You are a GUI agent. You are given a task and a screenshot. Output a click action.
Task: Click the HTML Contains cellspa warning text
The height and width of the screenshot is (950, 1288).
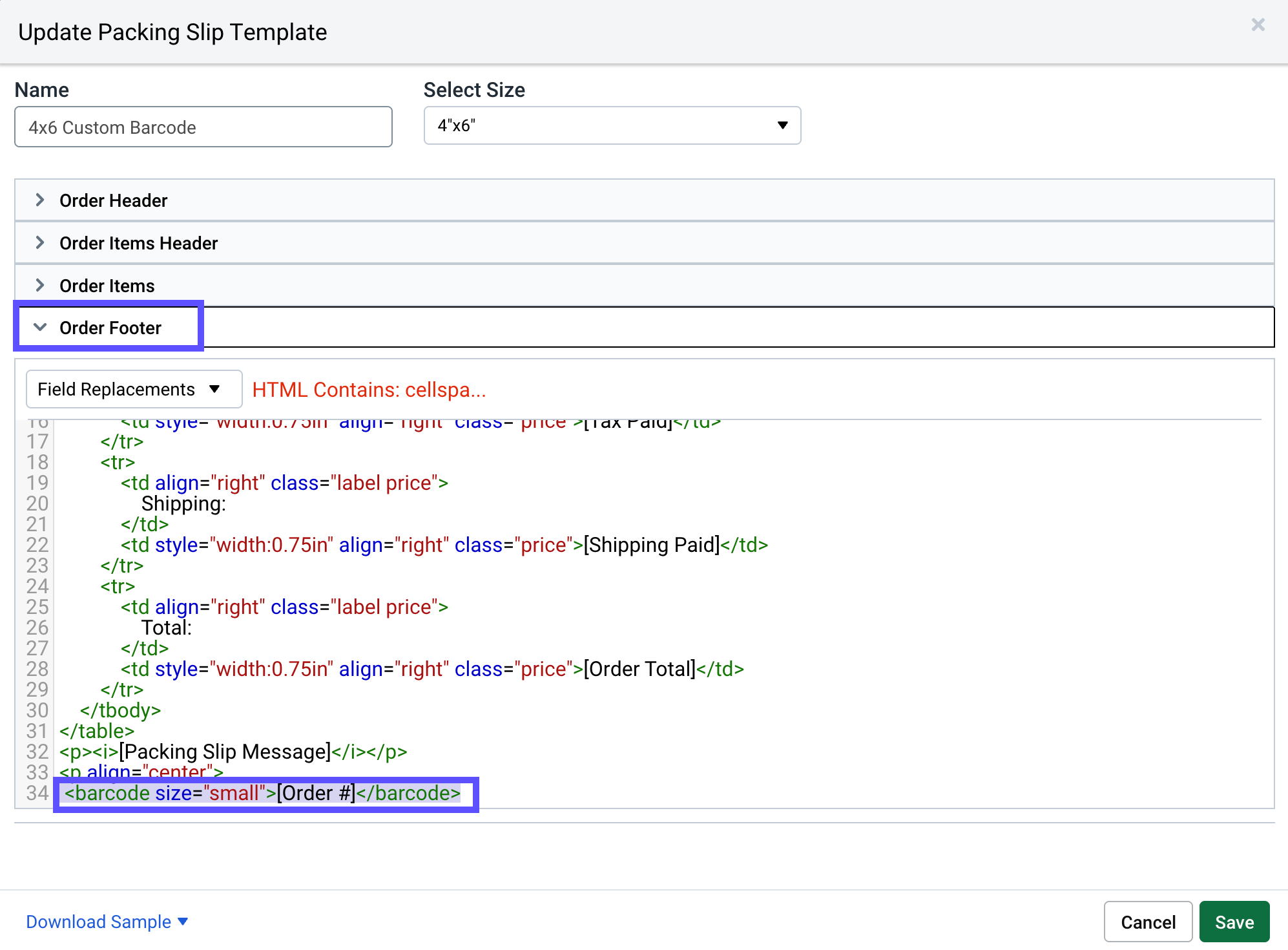pyautogui.click(x=369, y=390)
